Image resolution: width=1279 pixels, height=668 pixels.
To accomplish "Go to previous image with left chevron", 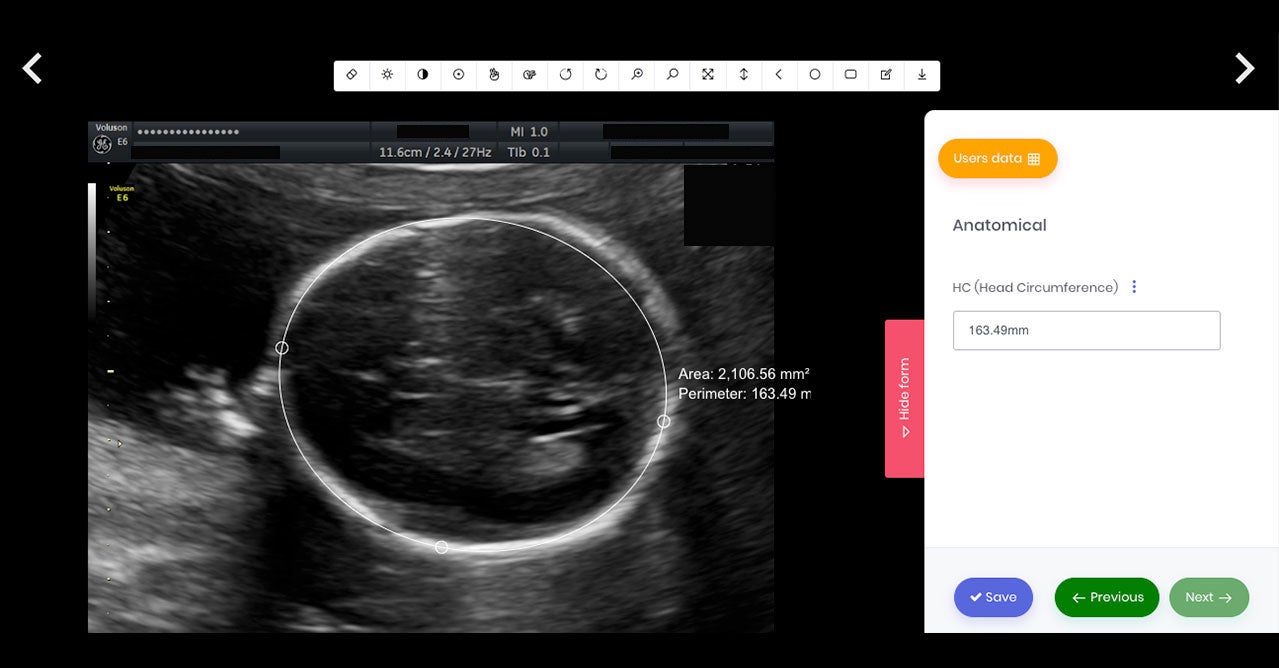I will coord(33,68).
